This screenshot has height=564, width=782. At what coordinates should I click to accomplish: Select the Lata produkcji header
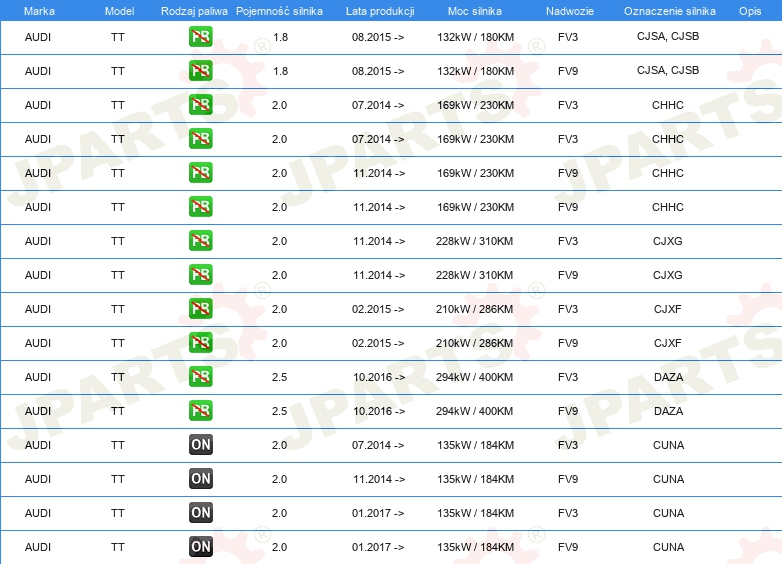(x=378, y=10)
